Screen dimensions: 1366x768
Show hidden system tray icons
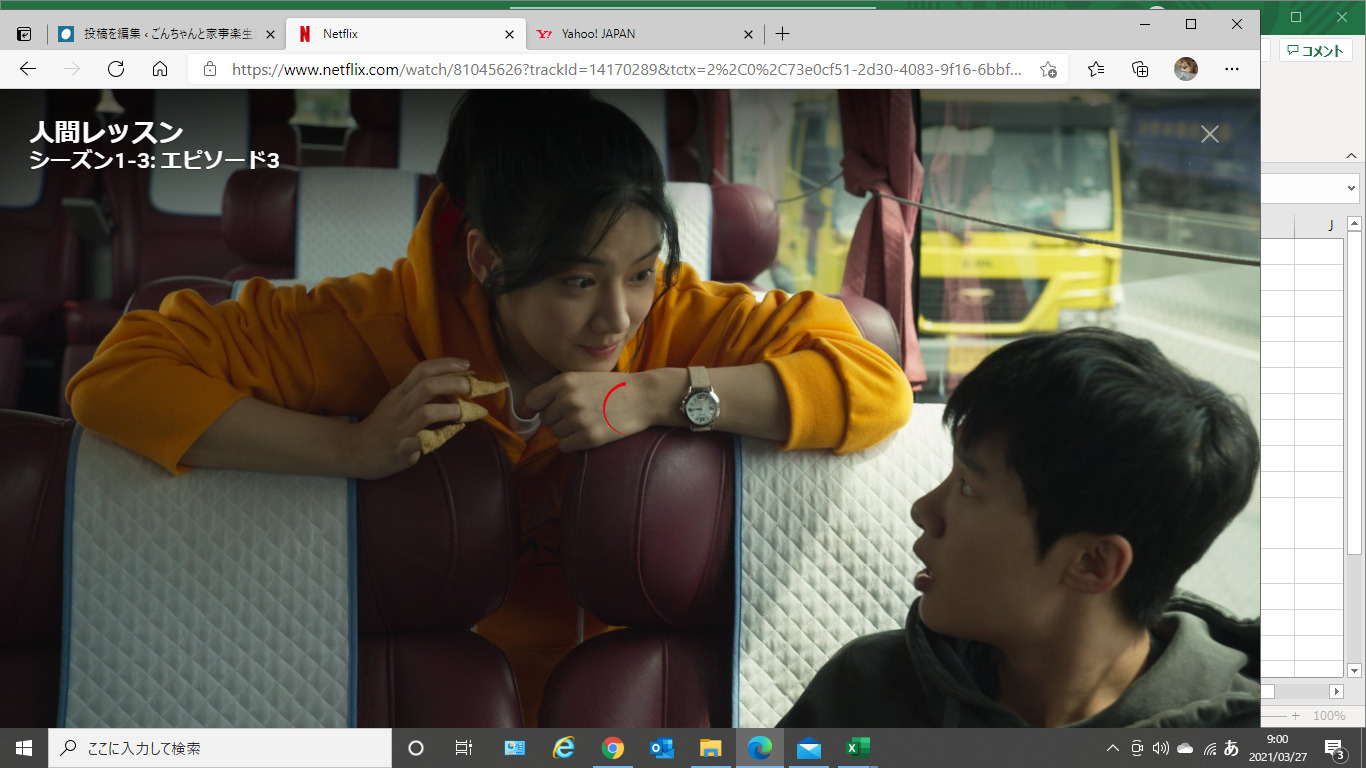(1112, 748)
